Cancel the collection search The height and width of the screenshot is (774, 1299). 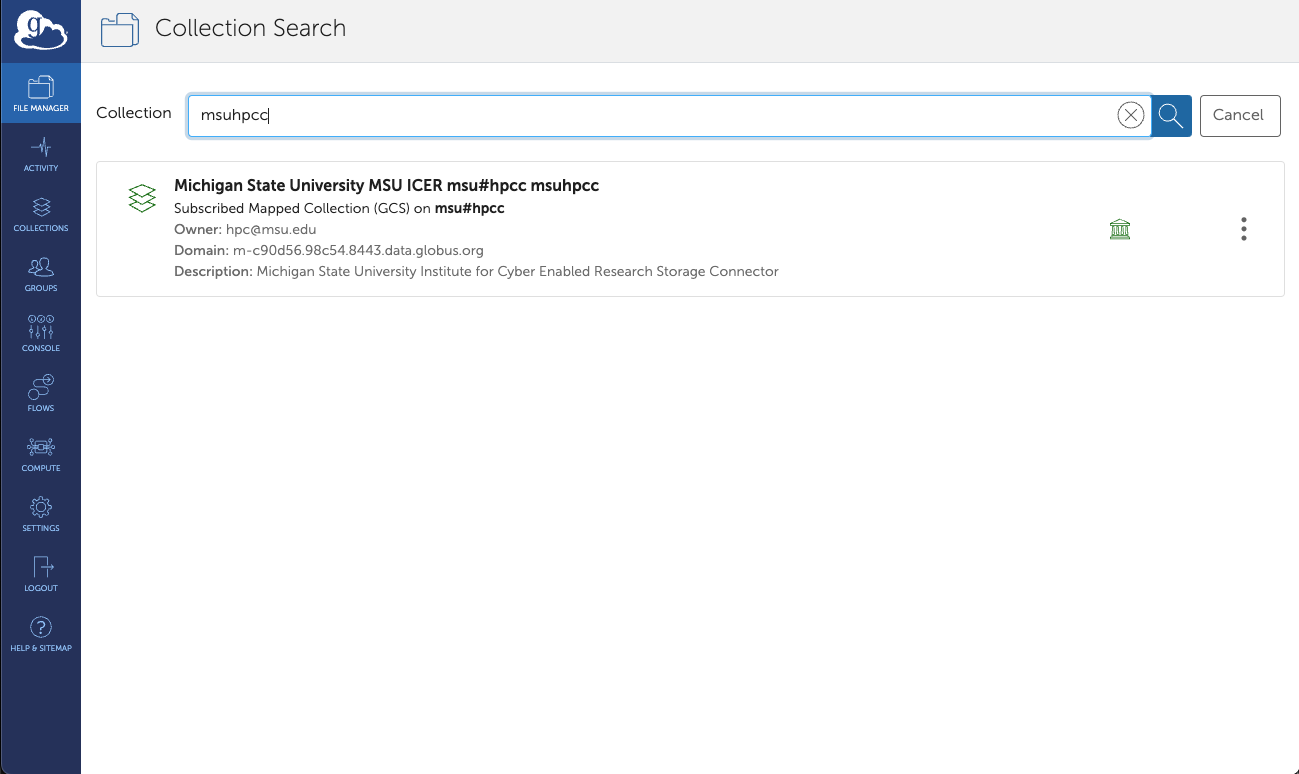pyautogui.click(x=1239, y=115)
